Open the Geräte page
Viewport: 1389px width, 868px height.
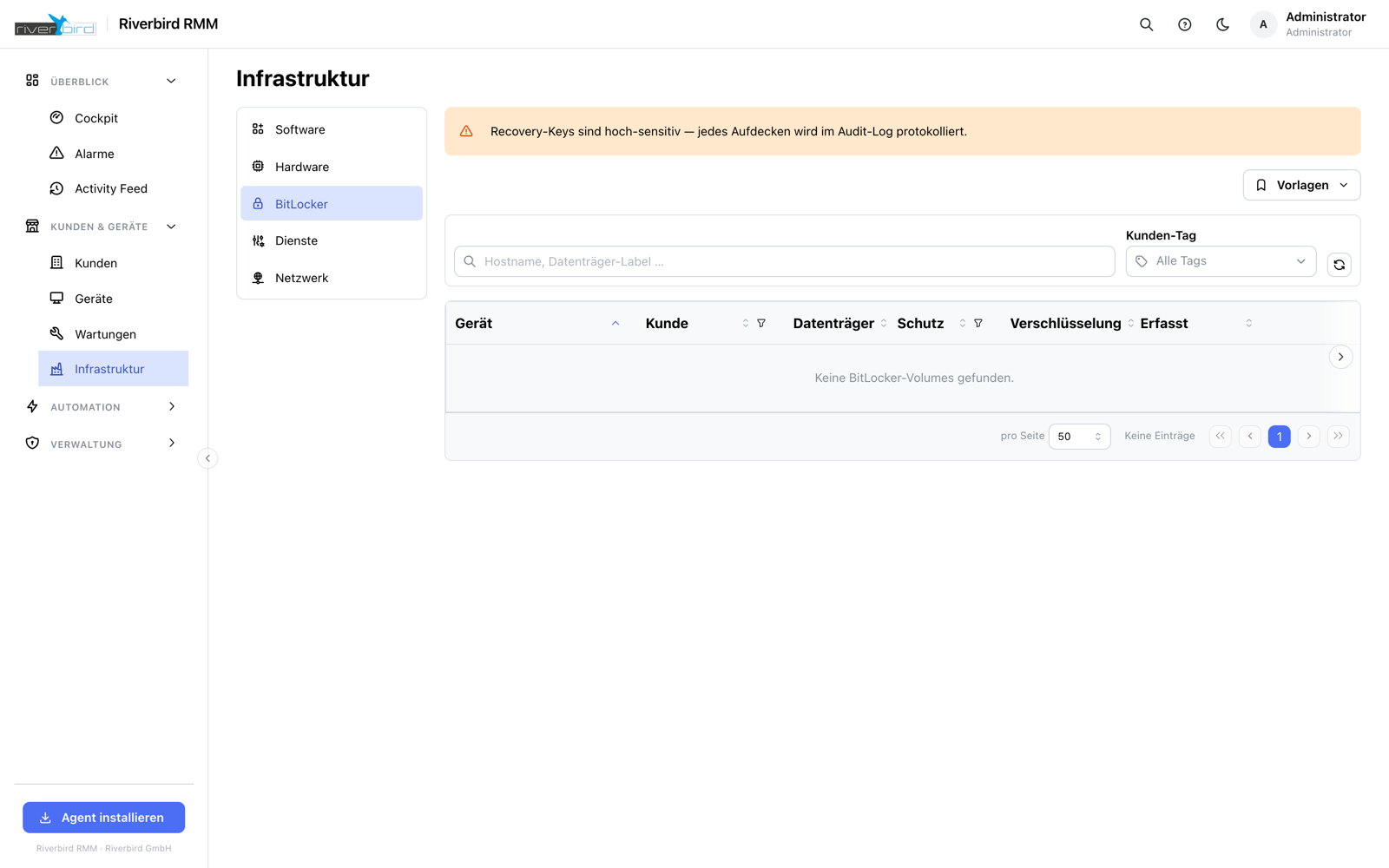[x=113, y=299]
